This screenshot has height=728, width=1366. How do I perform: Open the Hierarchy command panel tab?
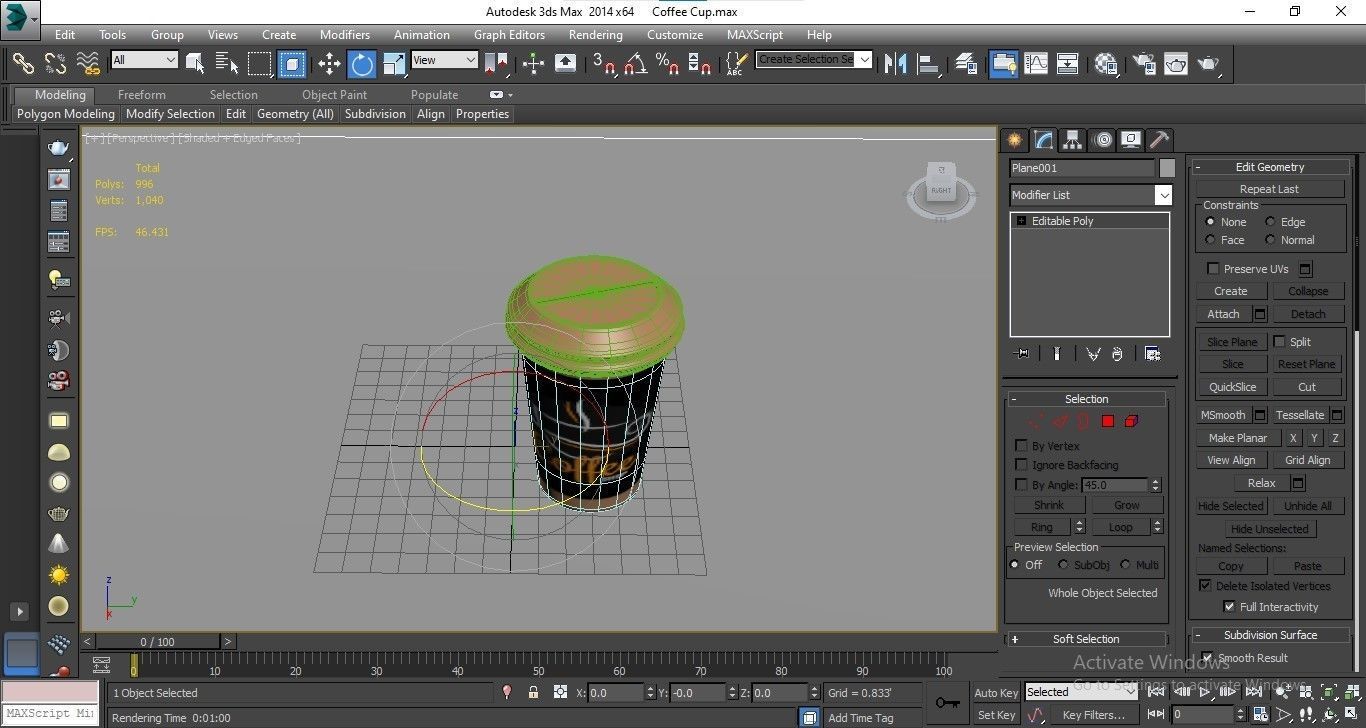coord(1072,140)
